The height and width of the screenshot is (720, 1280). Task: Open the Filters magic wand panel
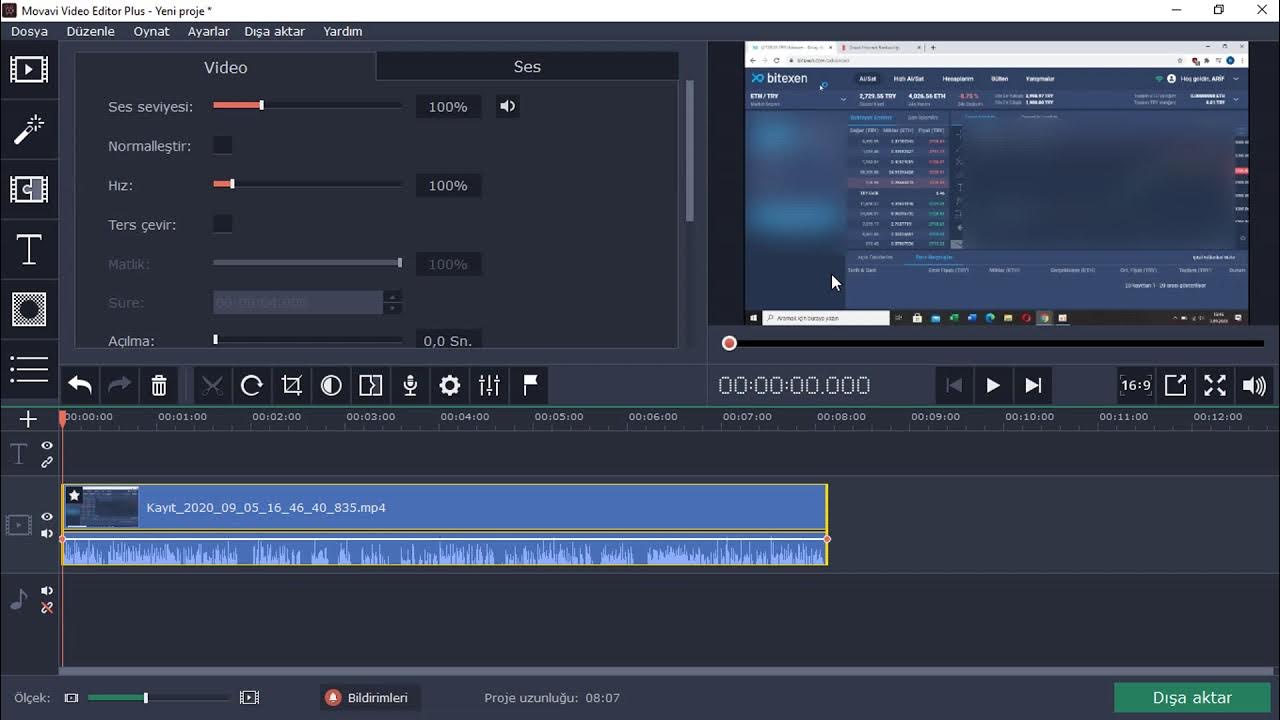29,129
